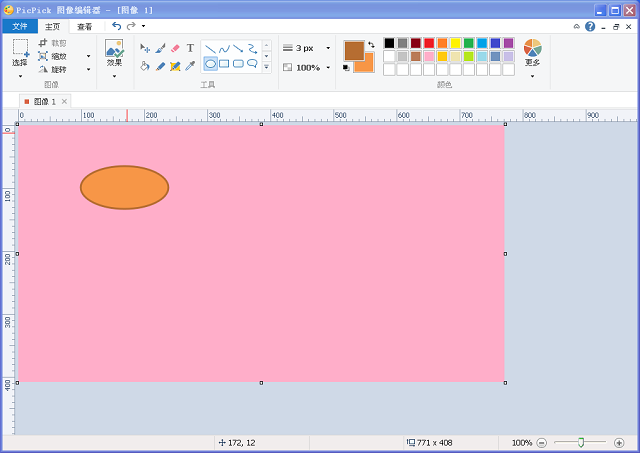The height and width of the screenshot is (453, 640).
Task: Click the rotate (旋转) button
Action: pyautogui.click(x=52, y=69)
